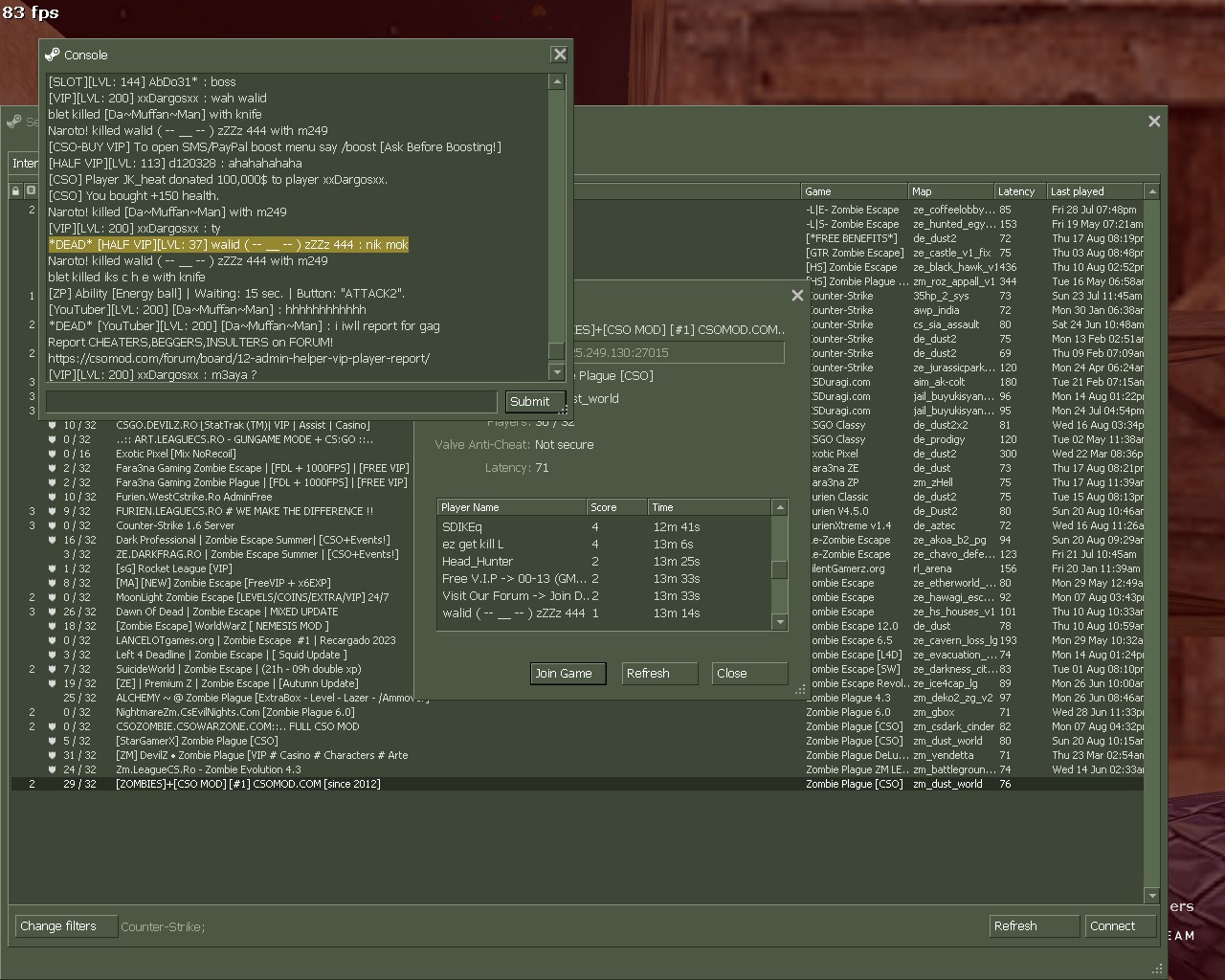Viewport: 1225px width, 980px height.
Task: Click the console command input field
Action: 271,401
